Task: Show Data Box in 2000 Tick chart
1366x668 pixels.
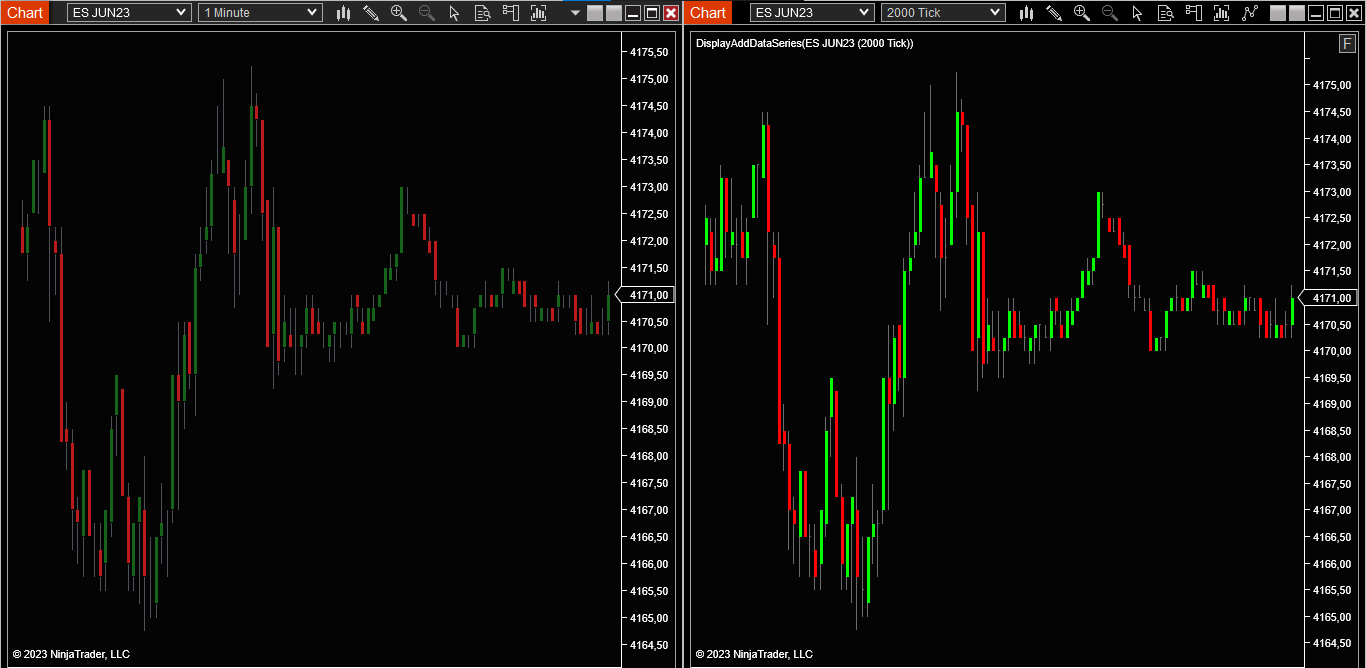Action: click(x=1166, y=13)
